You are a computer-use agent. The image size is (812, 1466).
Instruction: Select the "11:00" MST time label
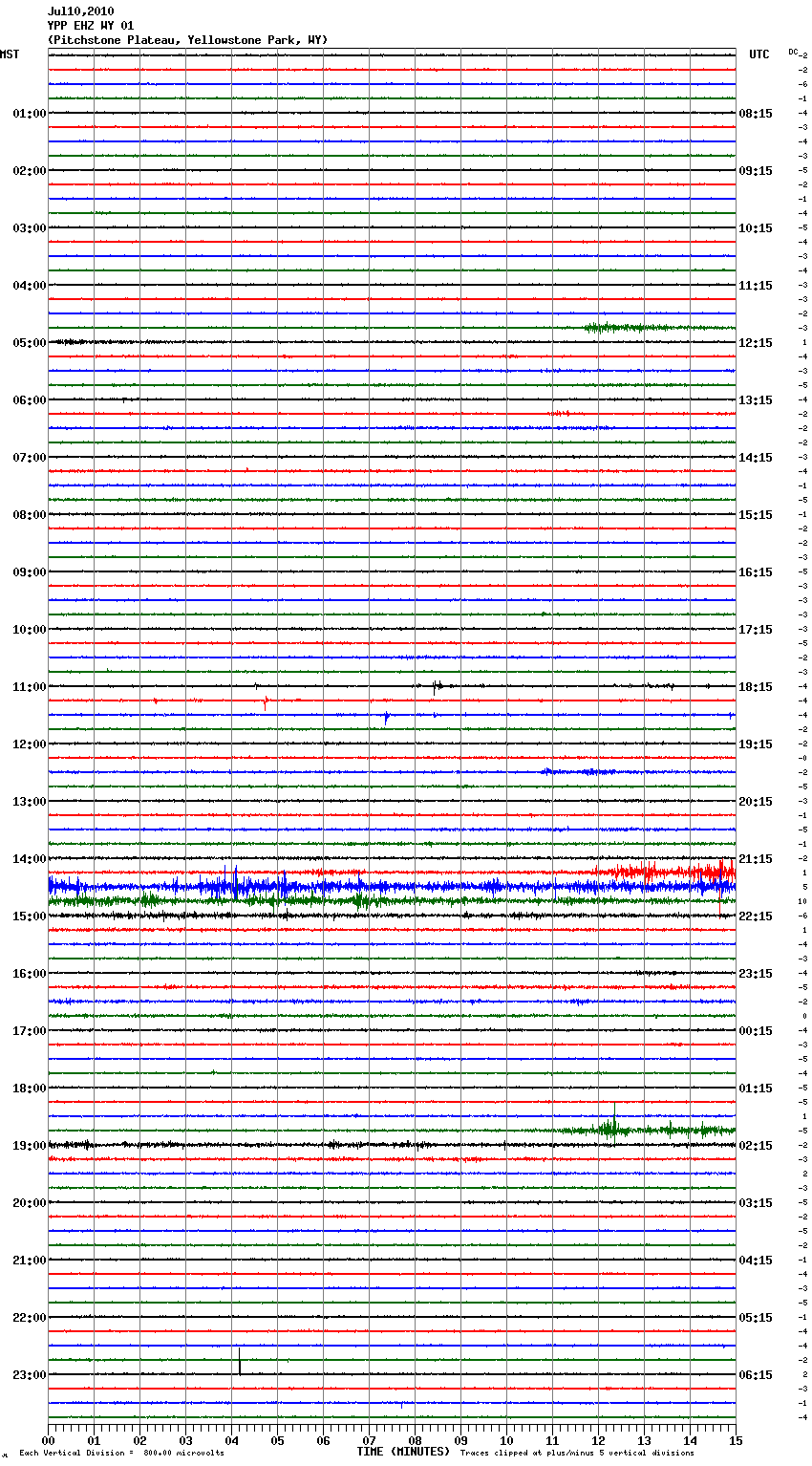(x=29, y=687)
